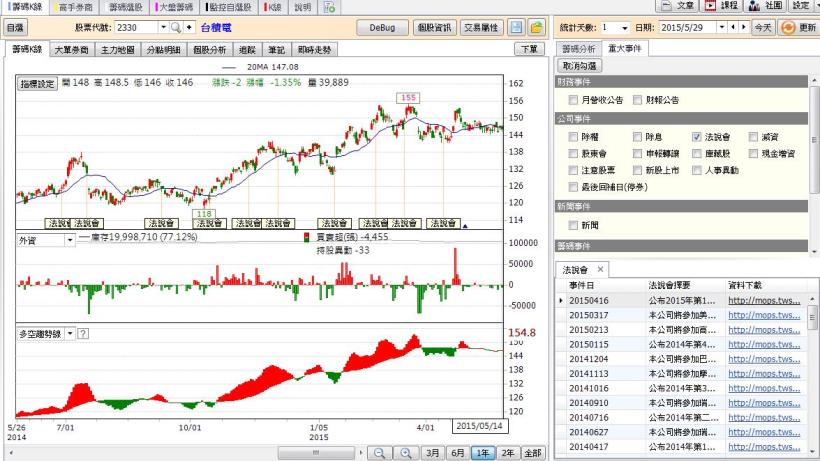Click stock code input field 2330
Image resolution: width=820 pixels, height=461 pixels.
(136, 27)
